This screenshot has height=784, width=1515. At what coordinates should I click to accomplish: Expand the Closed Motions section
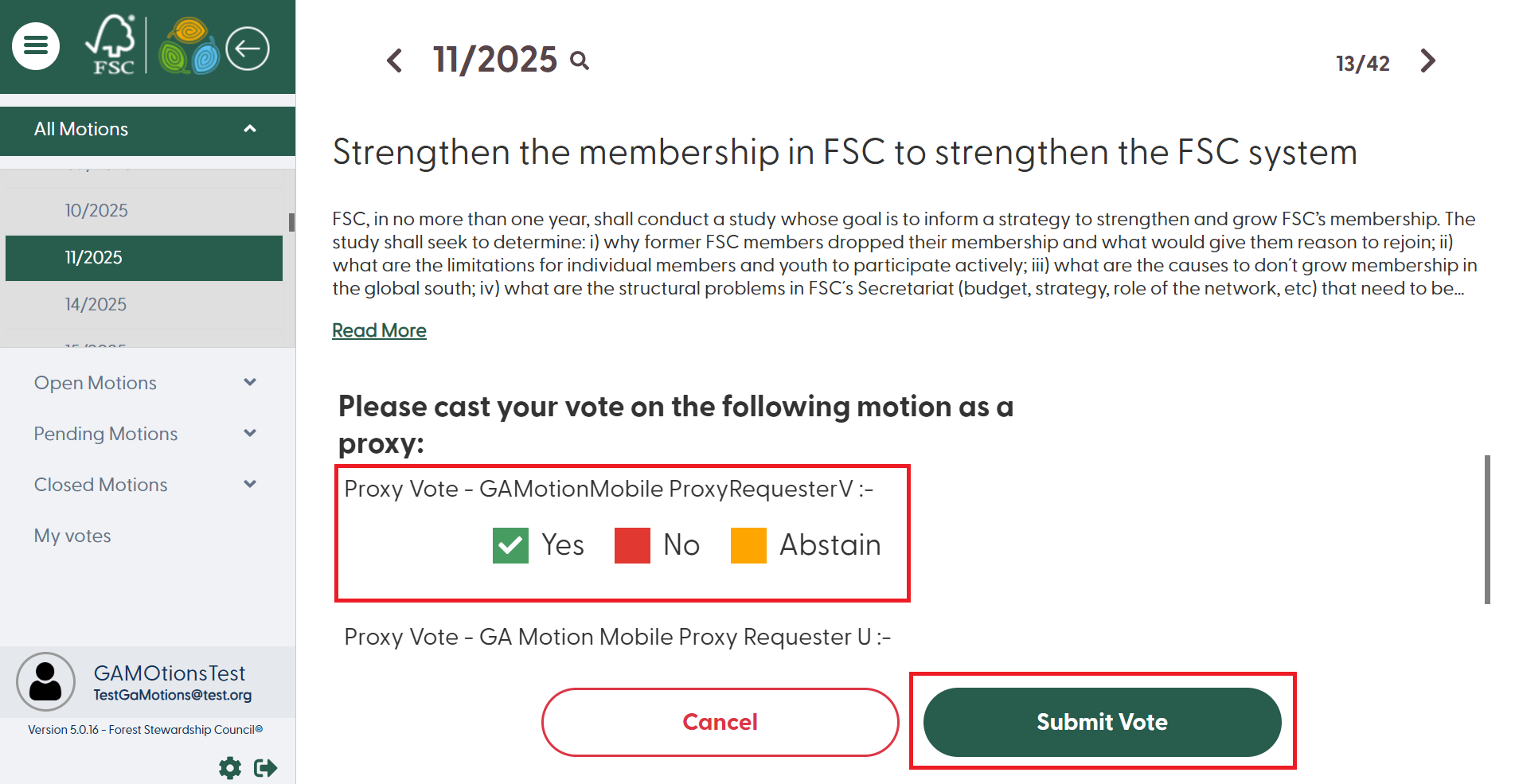click(250, 485)
